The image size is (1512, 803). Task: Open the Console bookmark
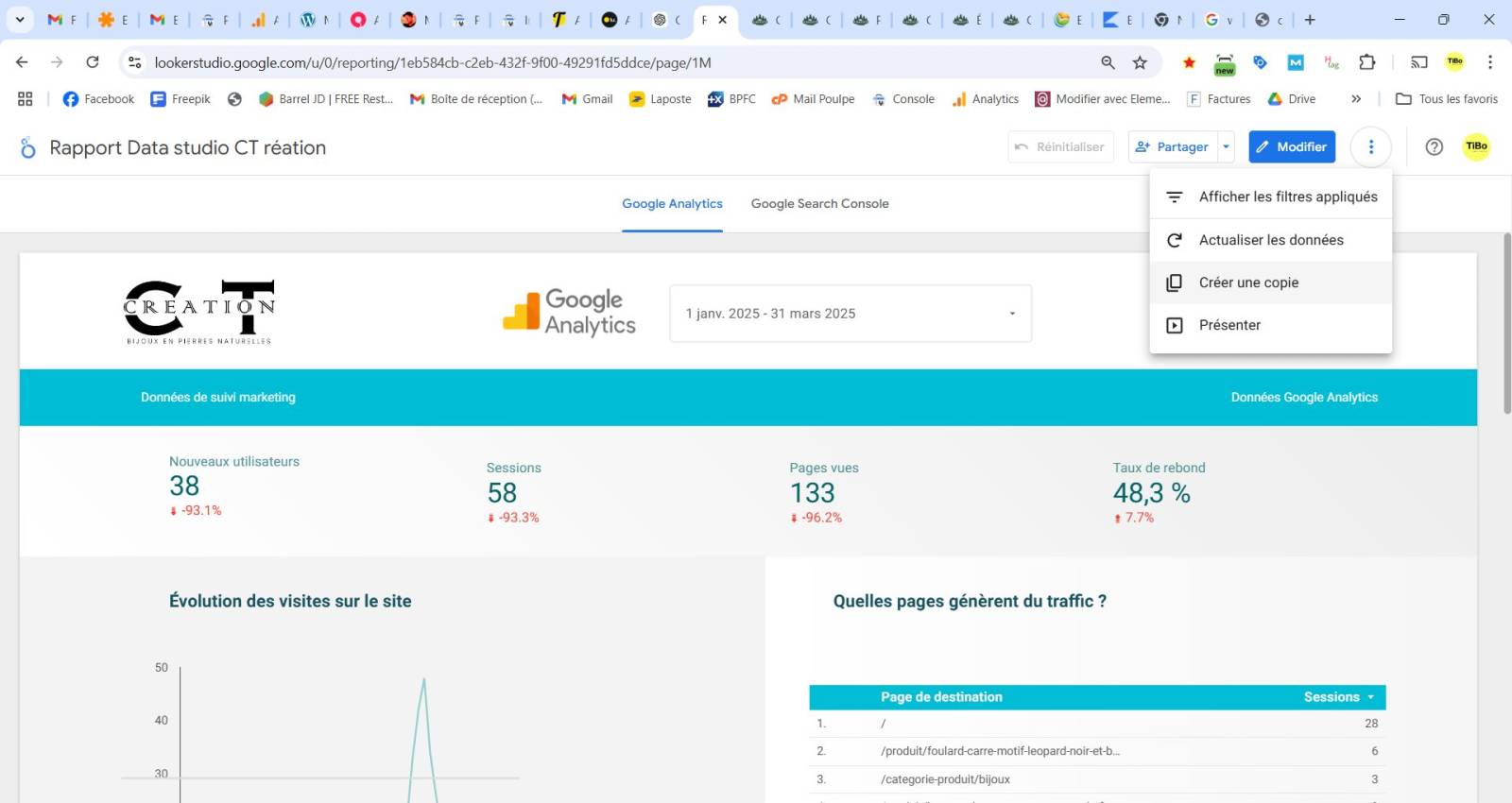click(x=902, y=99)
